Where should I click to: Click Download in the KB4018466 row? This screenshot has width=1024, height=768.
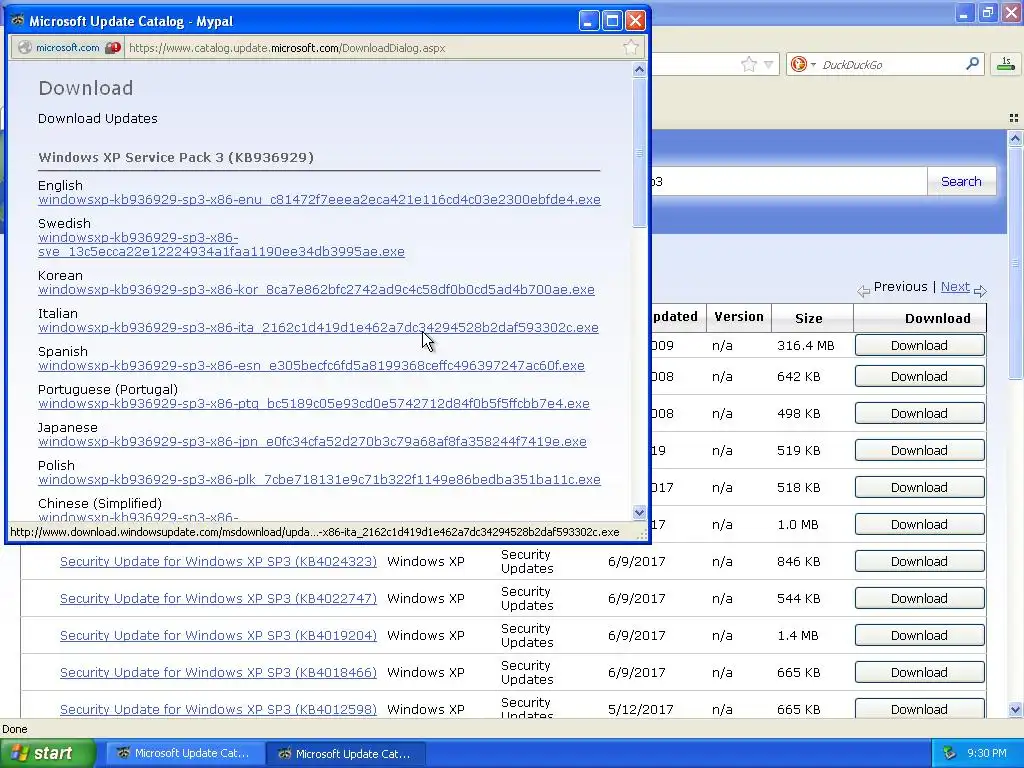click(920, 673)
